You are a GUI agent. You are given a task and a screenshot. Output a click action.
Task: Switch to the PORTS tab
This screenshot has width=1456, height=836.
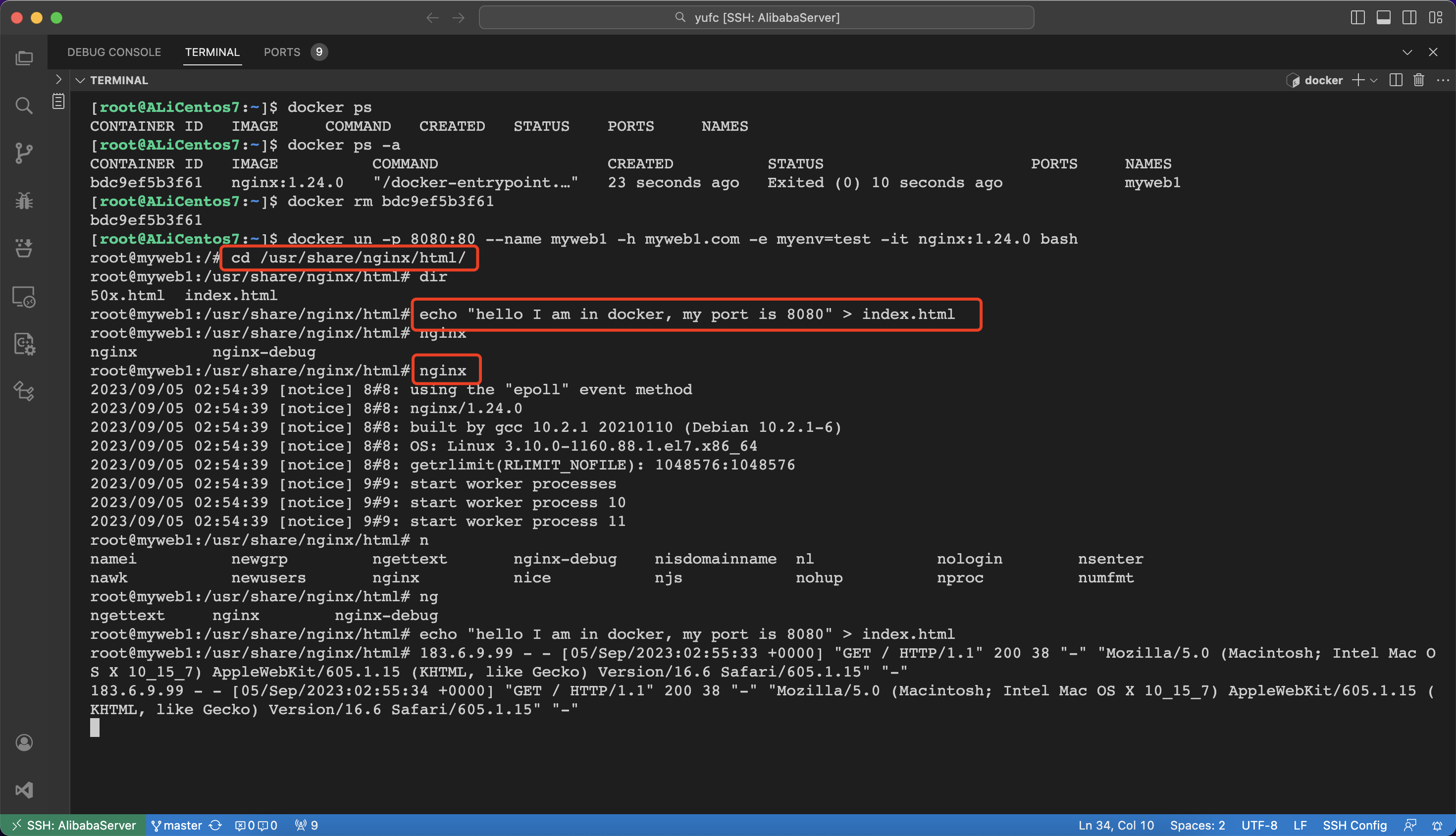point(281,52)
